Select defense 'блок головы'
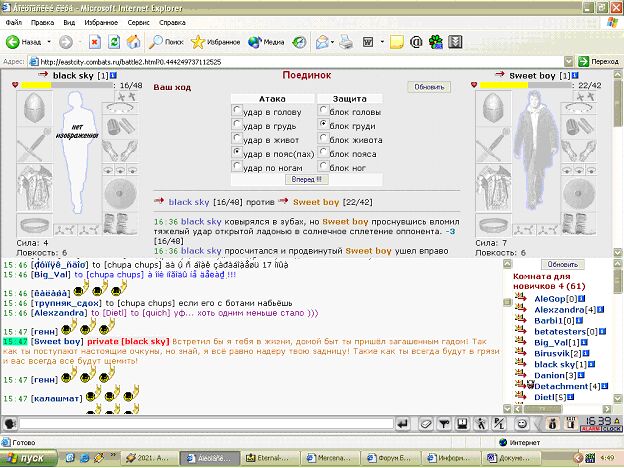The image size is (624, 468). (x=324, y=109)
